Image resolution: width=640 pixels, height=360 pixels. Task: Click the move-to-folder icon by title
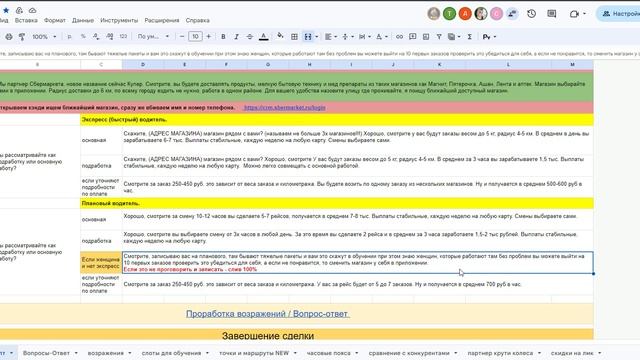(x=19, y=10)
